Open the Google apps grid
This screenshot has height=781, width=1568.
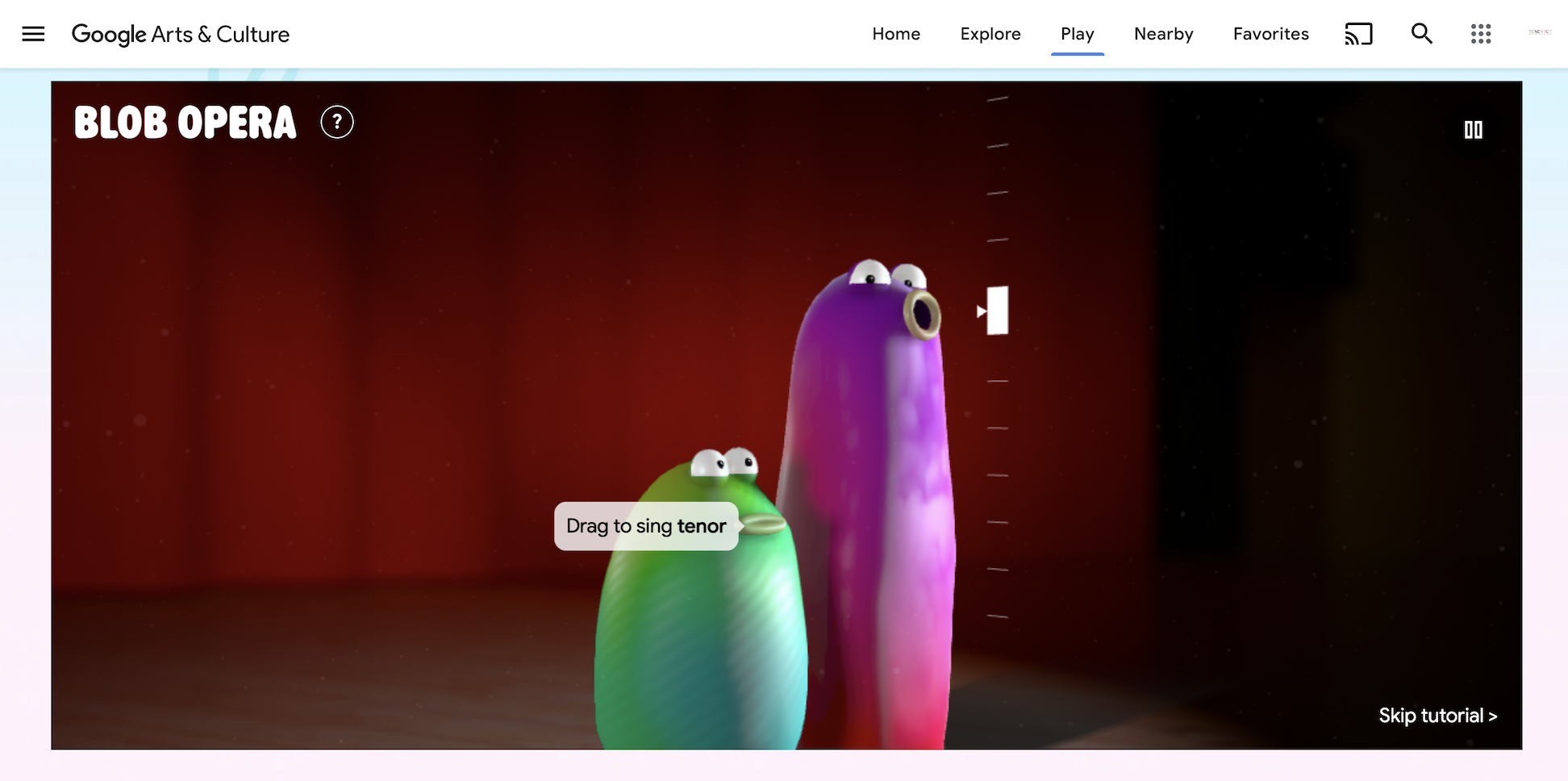pos(1481,34)
